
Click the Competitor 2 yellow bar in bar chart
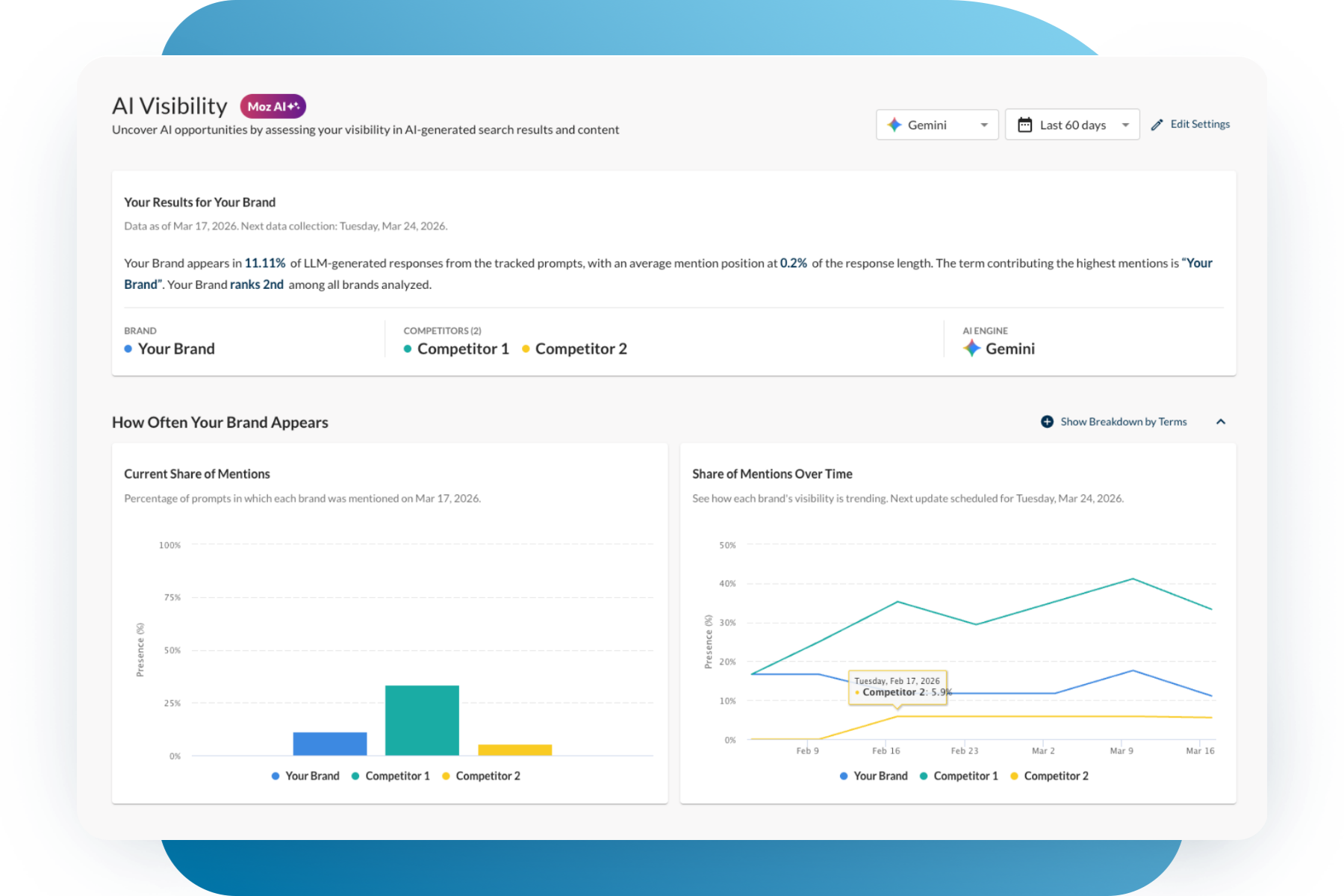pos(515,750)
